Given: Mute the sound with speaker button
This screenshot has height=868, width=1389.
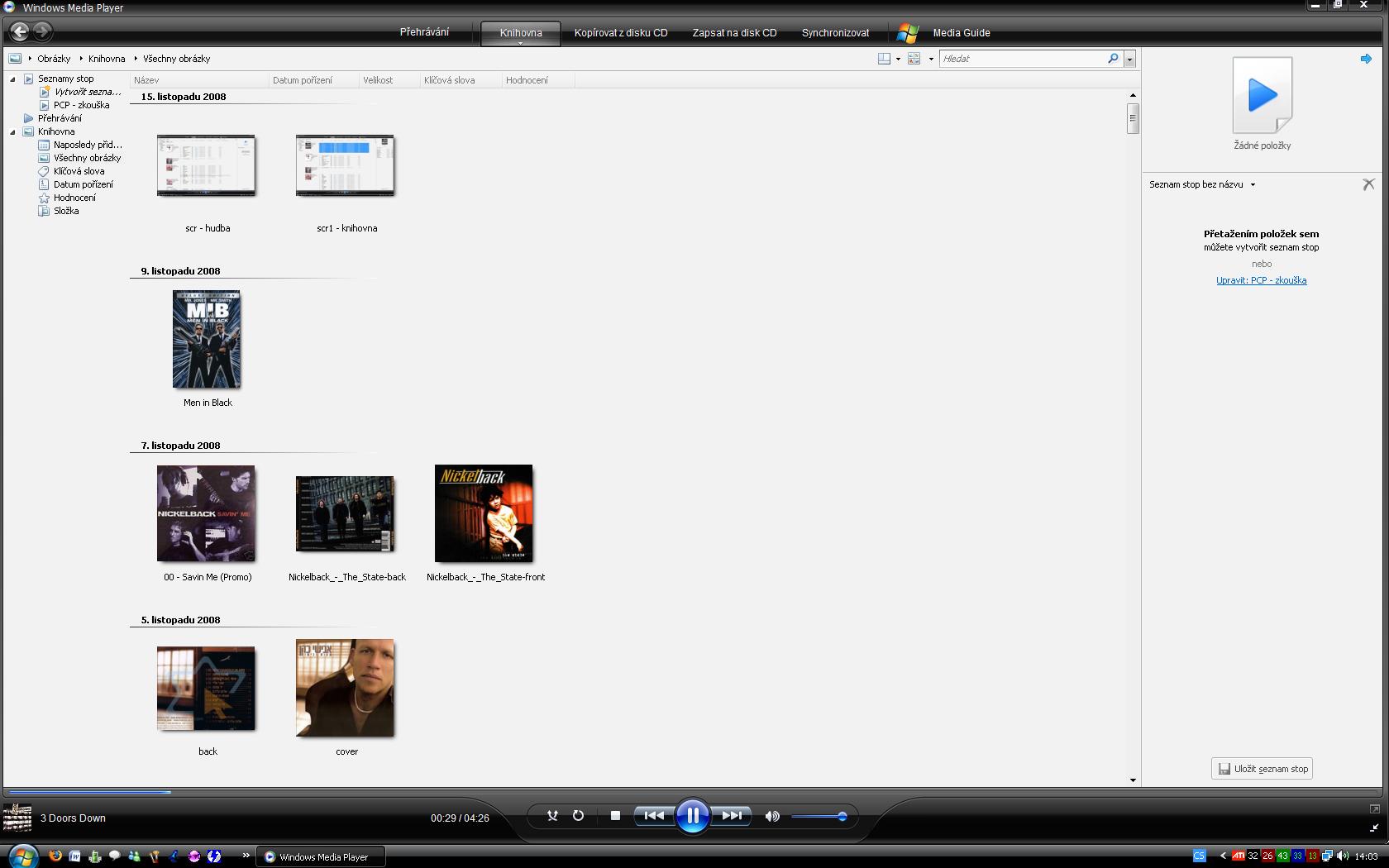Looking at the screenshot, I should click(772, 816).
